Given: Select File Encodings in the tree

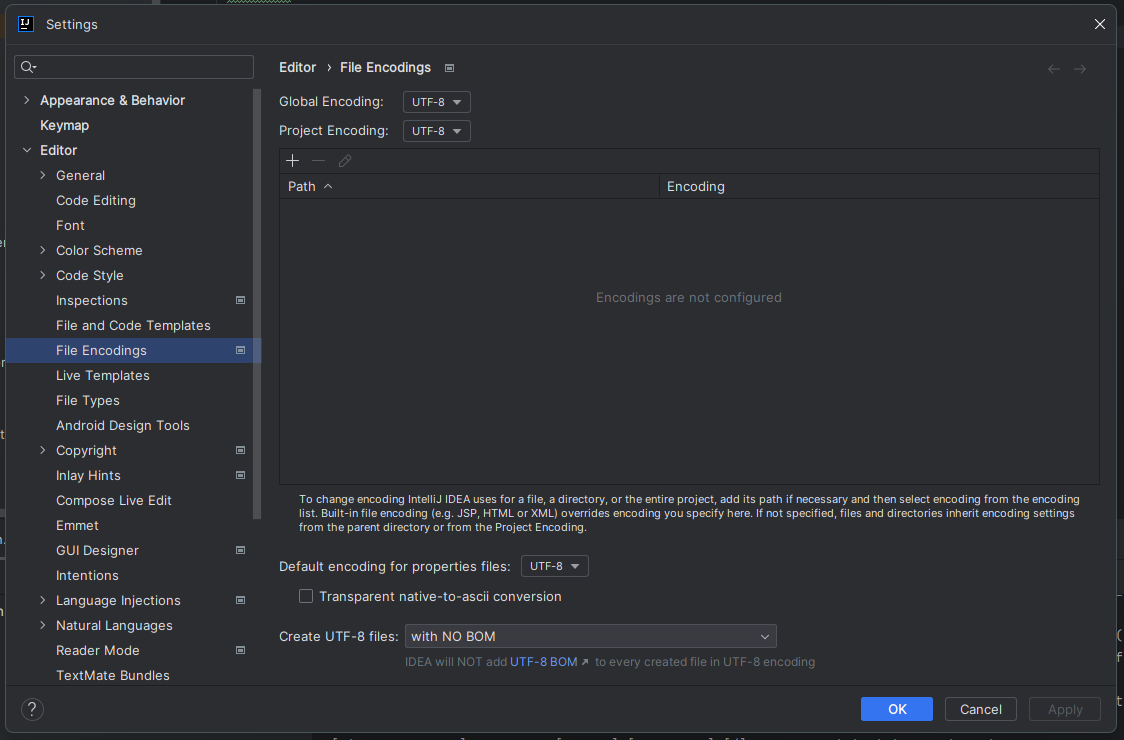Looking at the screenshot, I should tap(133, 351).
